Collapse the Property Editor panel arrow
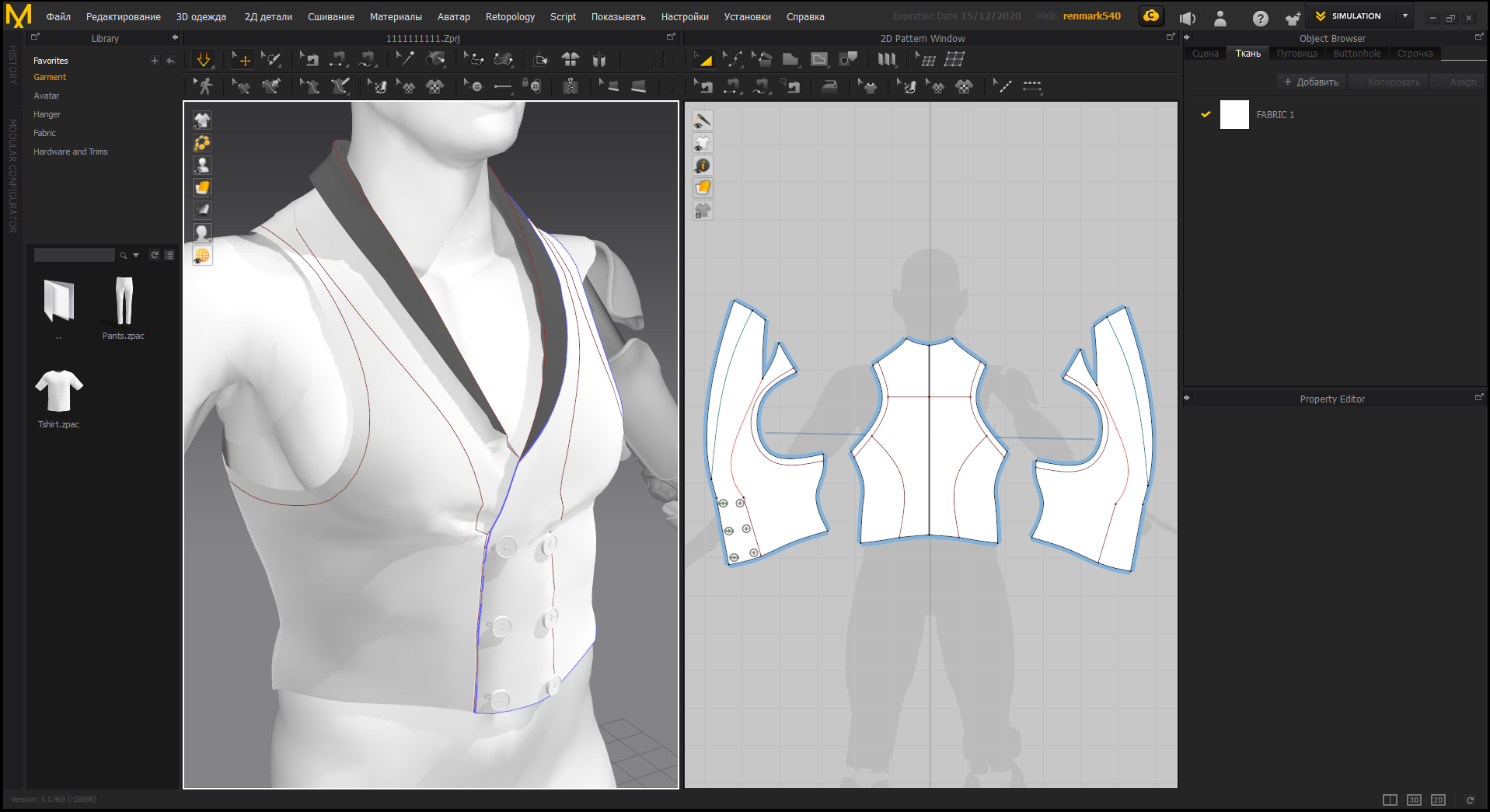Viewport: 1490px width, 812px height. pyautogui.click(x=1187, y=398)
